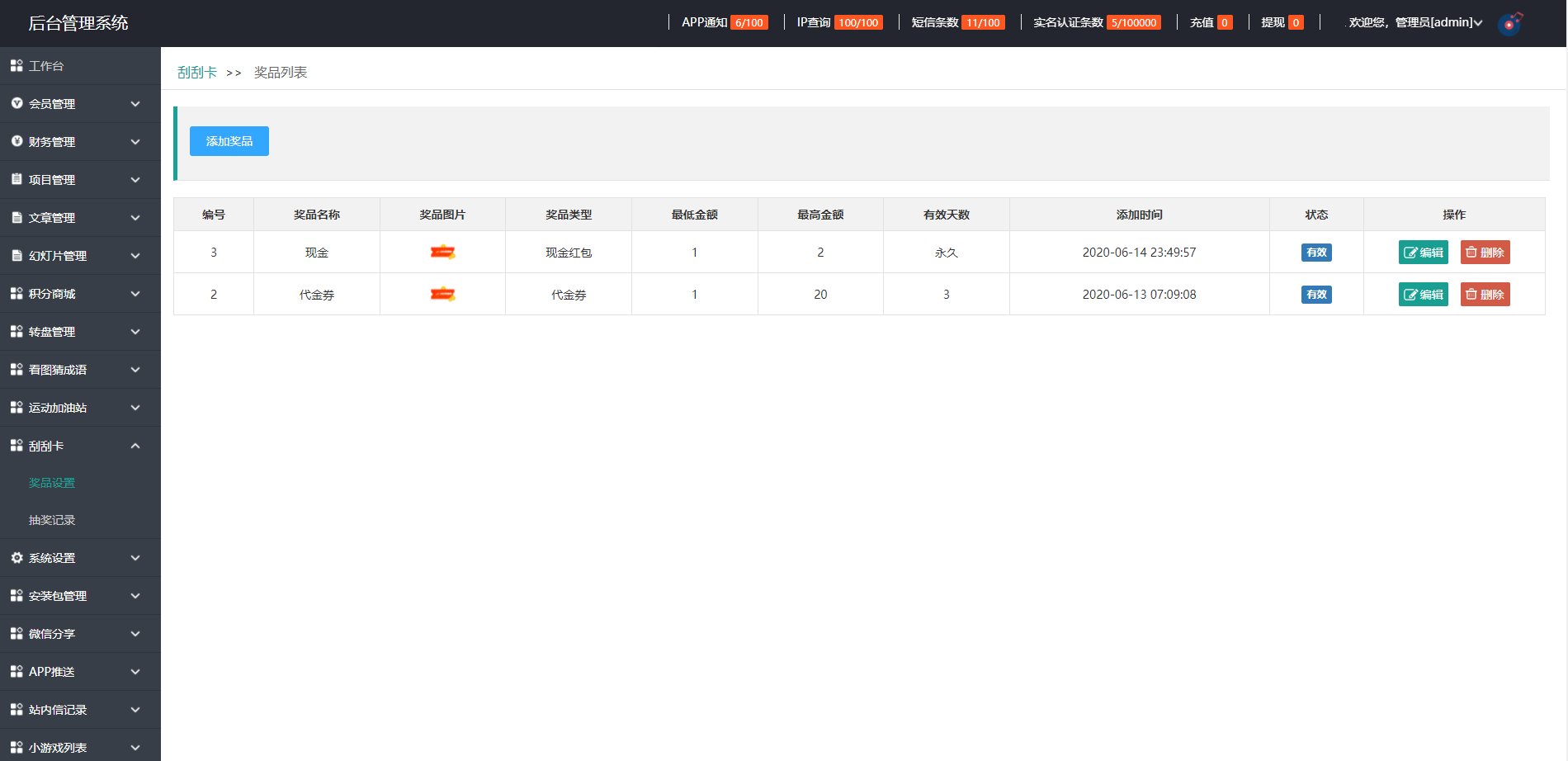Click the 转盘管理 grid icon
1568x761 pixels.
17,332
